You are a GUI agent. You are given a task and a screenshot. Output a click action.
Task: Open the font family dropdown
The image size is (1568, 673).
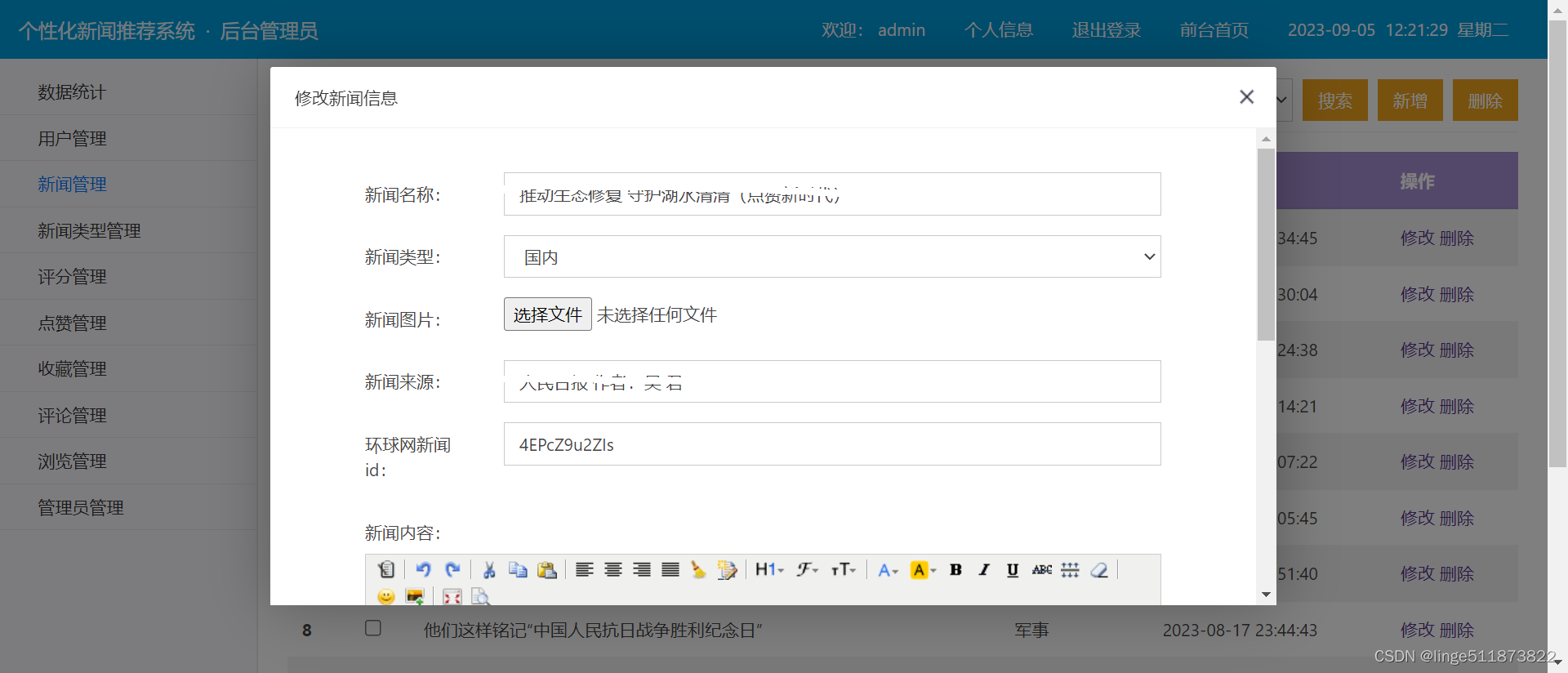point(808,569)
